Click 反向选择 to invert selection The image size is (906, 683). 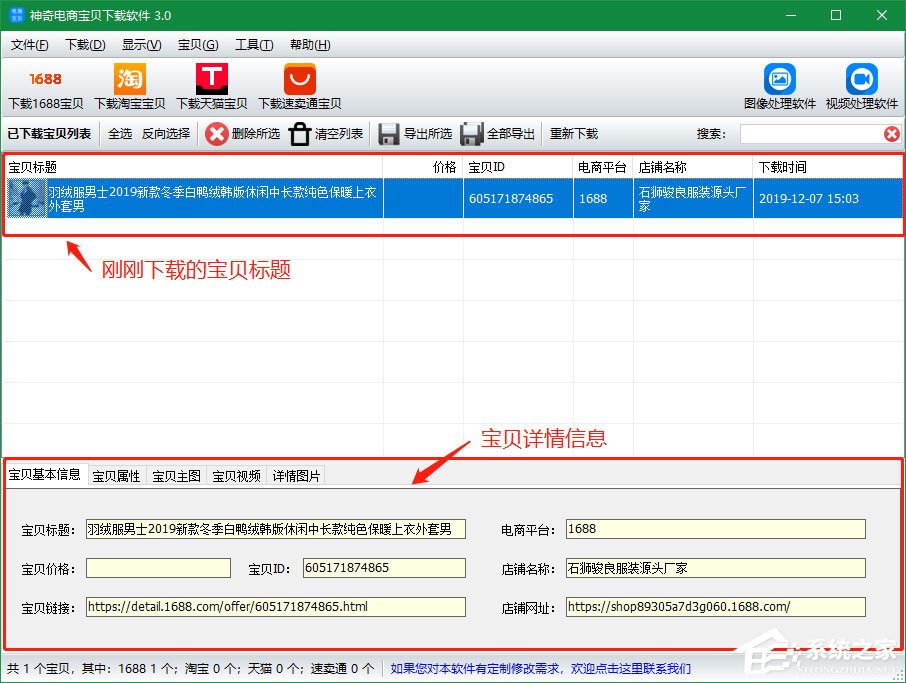[x=166, y=133]
